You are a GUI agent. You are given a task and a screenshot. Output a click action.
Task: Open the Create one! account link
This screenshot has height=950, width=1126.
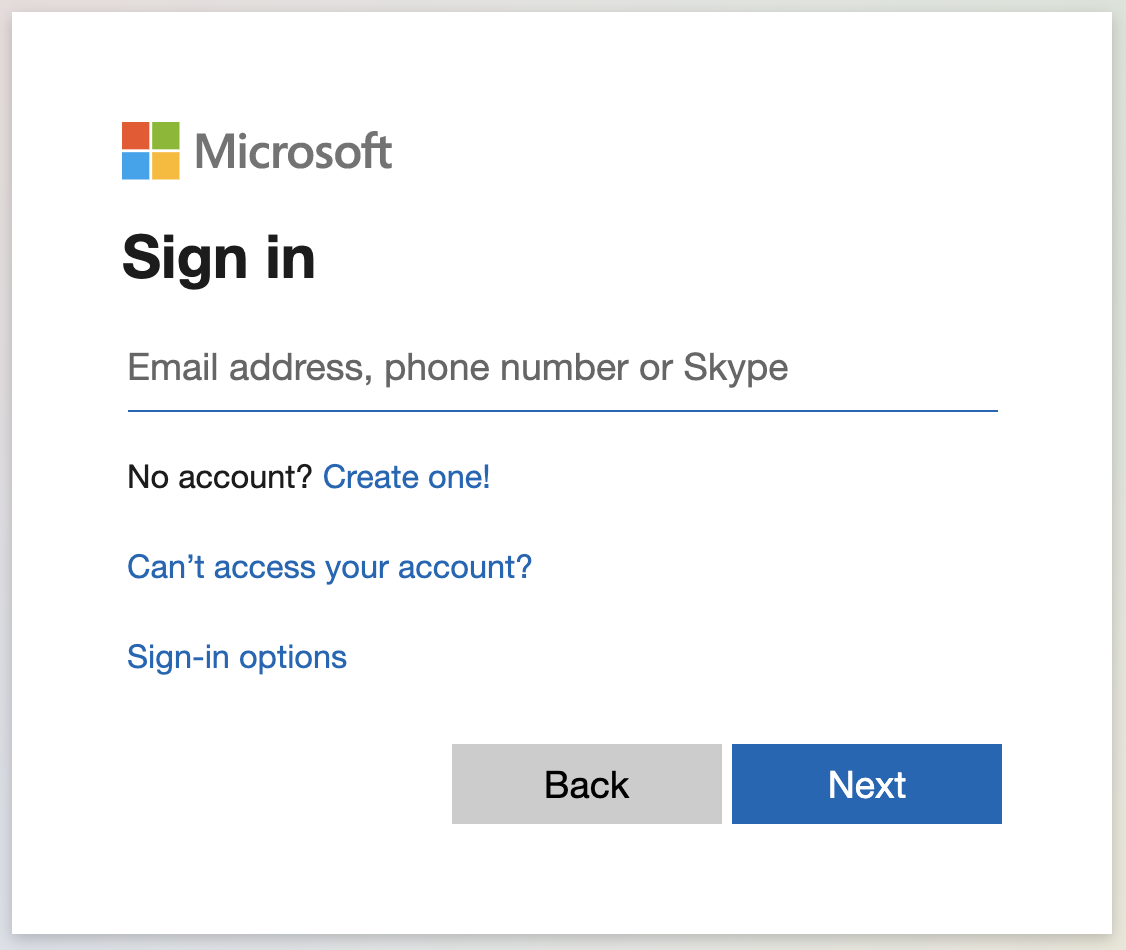click(405, 477)
